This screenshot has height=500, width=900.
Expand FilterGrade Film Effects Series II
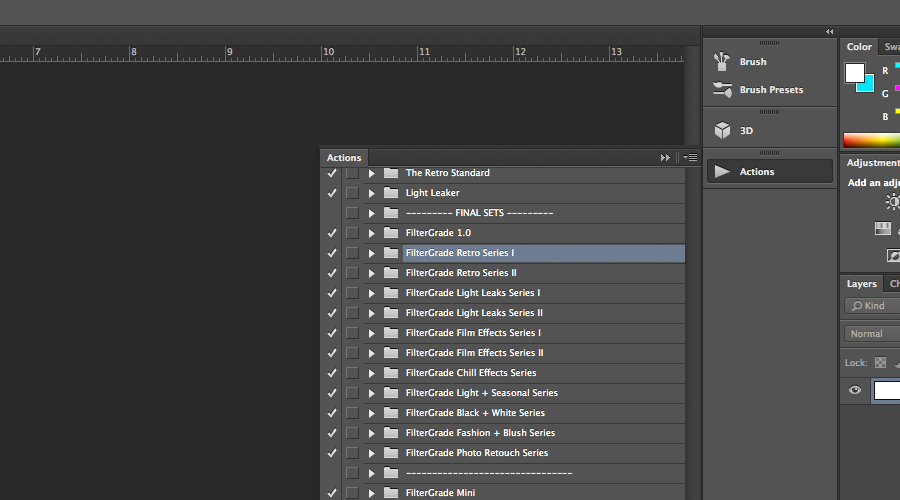click(371, 353)
